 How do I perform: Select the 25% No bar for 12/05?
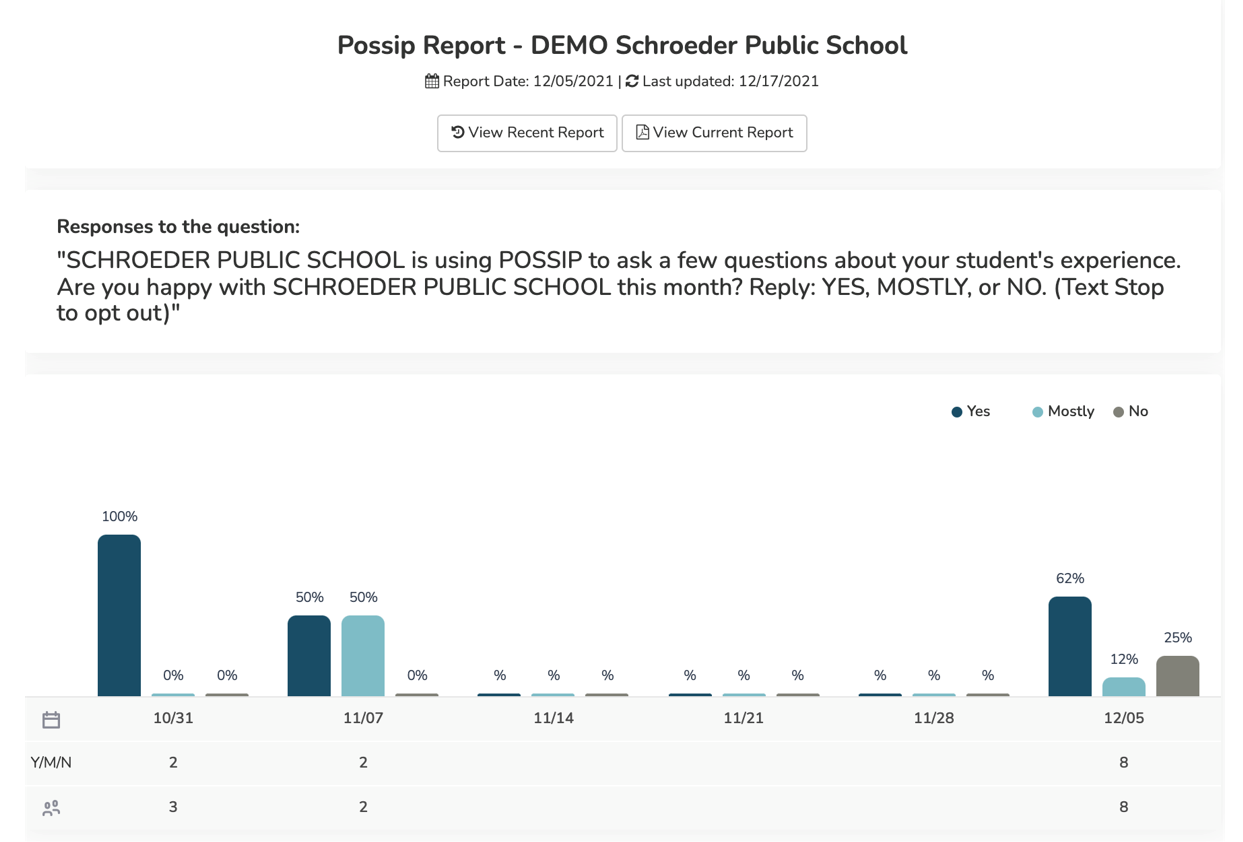point(1178,675)
